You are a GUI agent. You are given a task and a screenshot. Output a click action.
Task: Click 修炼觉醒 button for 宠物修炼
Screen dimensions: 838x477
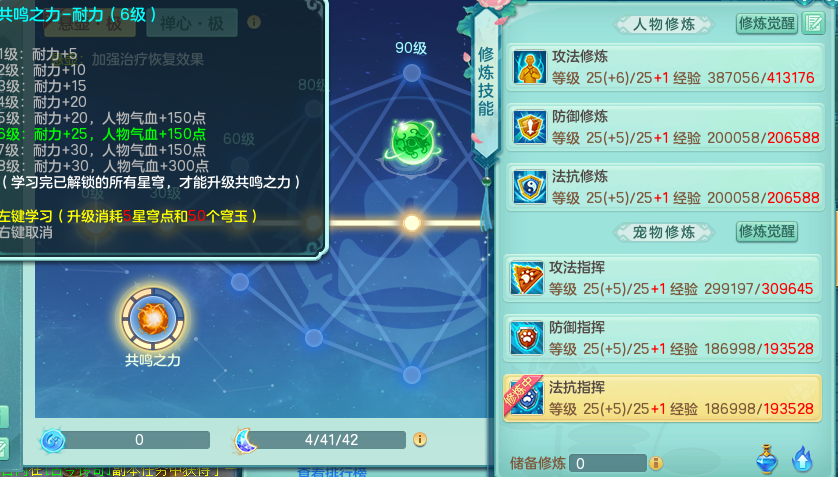coord(766,231)
